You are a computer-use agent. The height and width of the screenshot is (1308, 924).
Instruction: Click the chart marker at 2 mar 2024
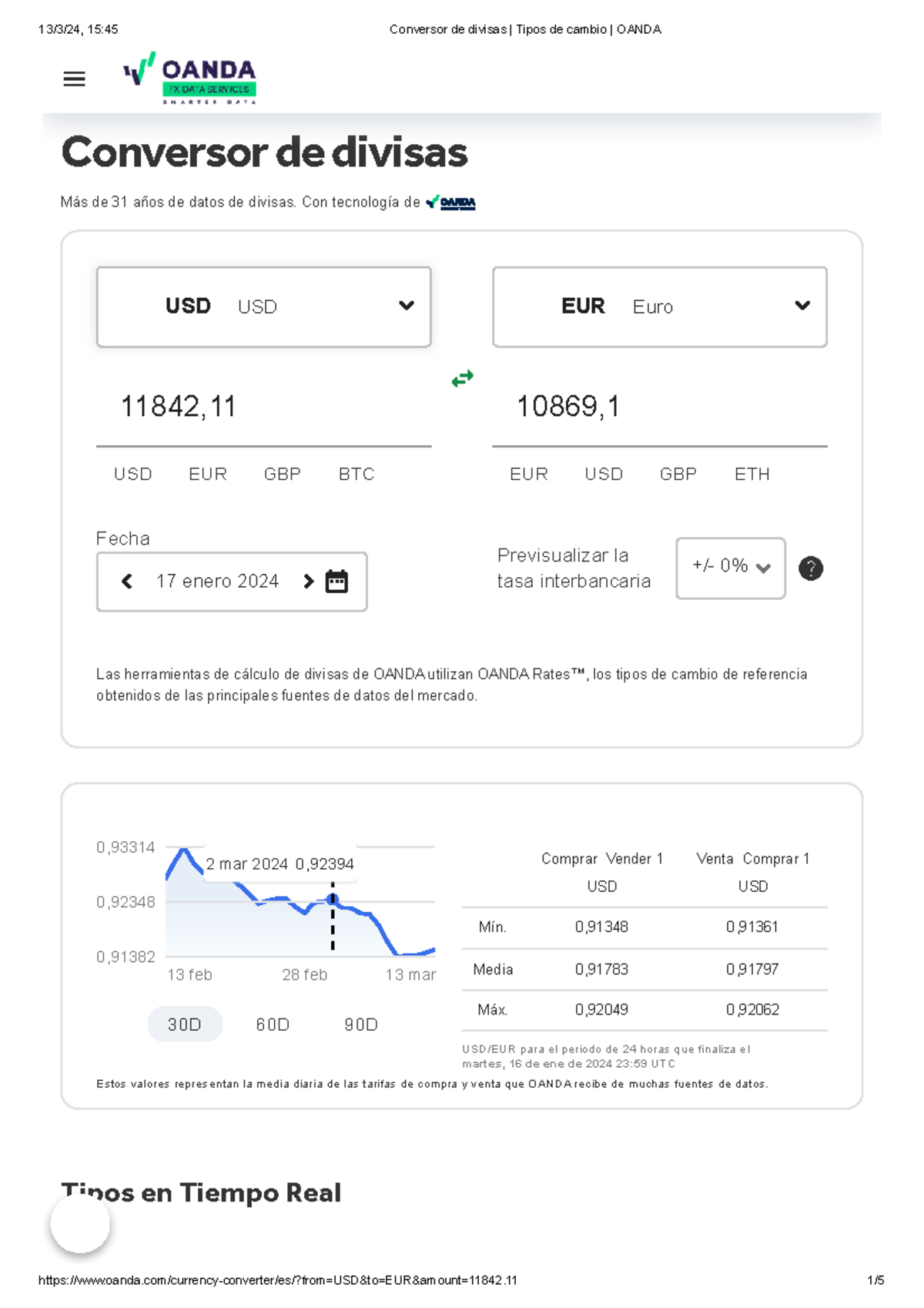coord(333,899)
